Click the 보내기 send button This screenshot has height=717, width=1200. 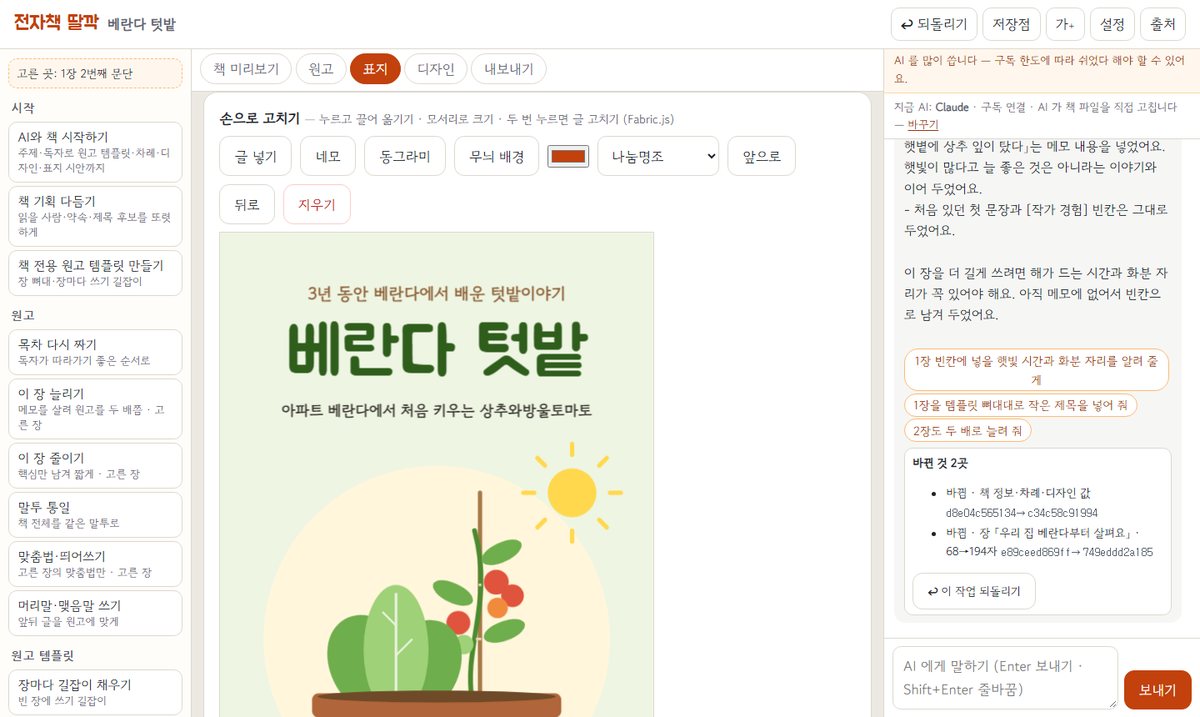pyautogui.click(x=1157, y=690)
